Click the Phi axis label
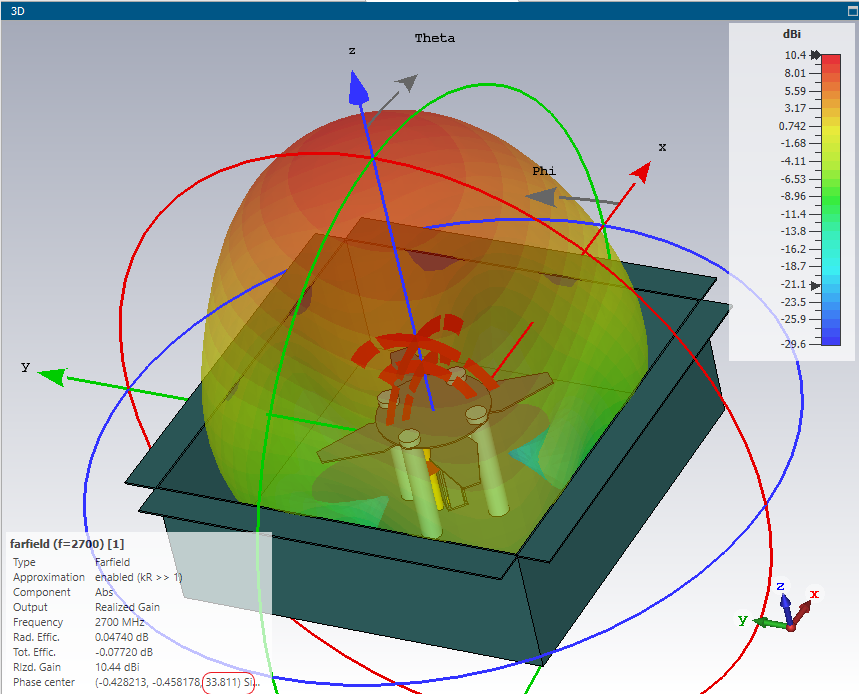This screenshot has width=859, height=694. pos(544,171)
